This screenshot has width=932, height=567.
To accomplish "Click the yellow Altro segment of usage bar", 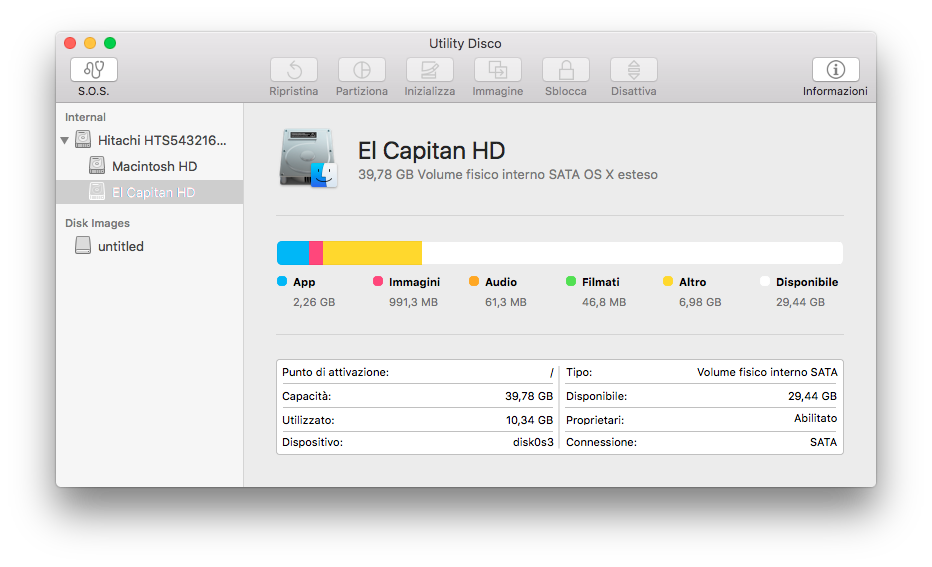I will point(373,253).
